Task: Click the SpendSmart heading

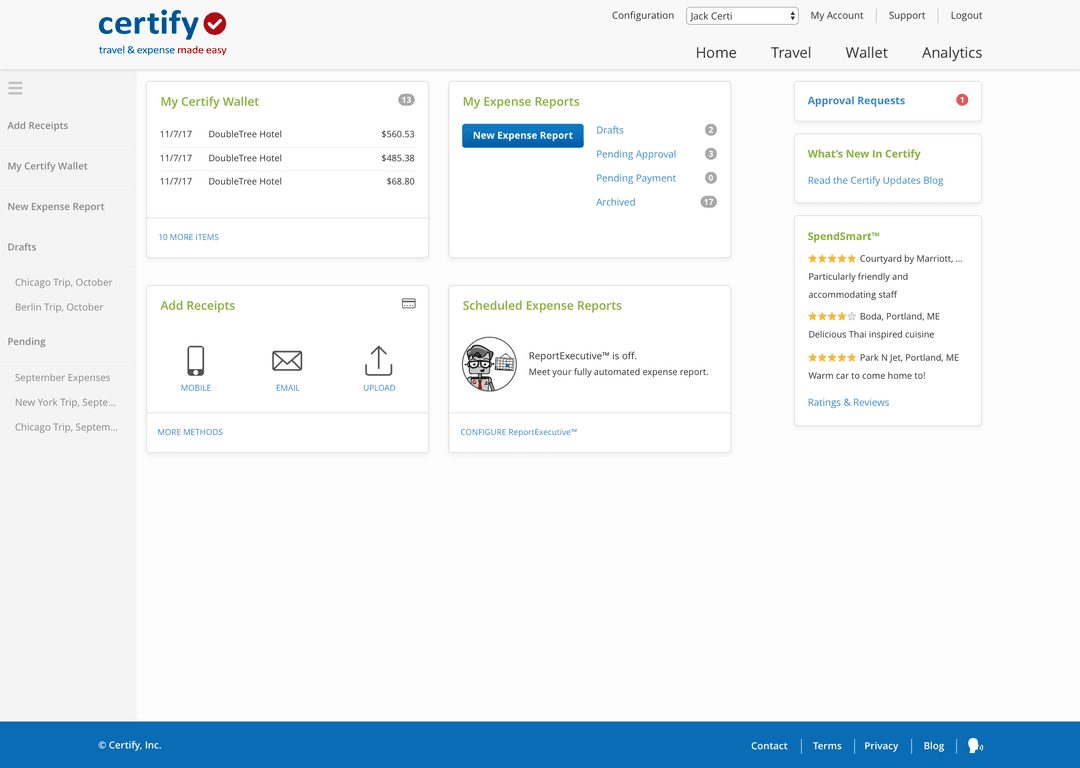Action: pyautogui.click(x=843, y=236)
